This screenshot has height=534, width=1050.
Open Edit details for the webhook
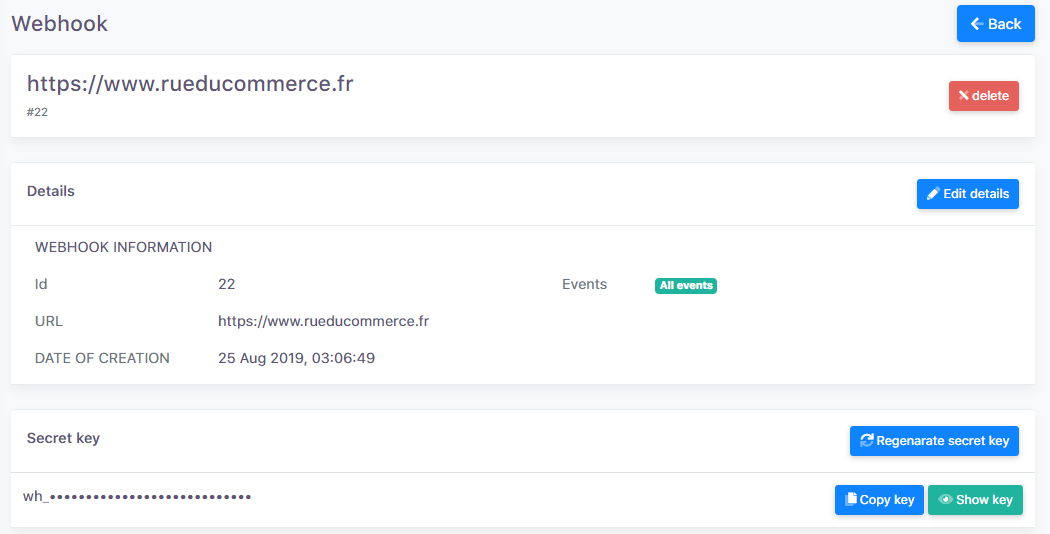pos(968,194)
